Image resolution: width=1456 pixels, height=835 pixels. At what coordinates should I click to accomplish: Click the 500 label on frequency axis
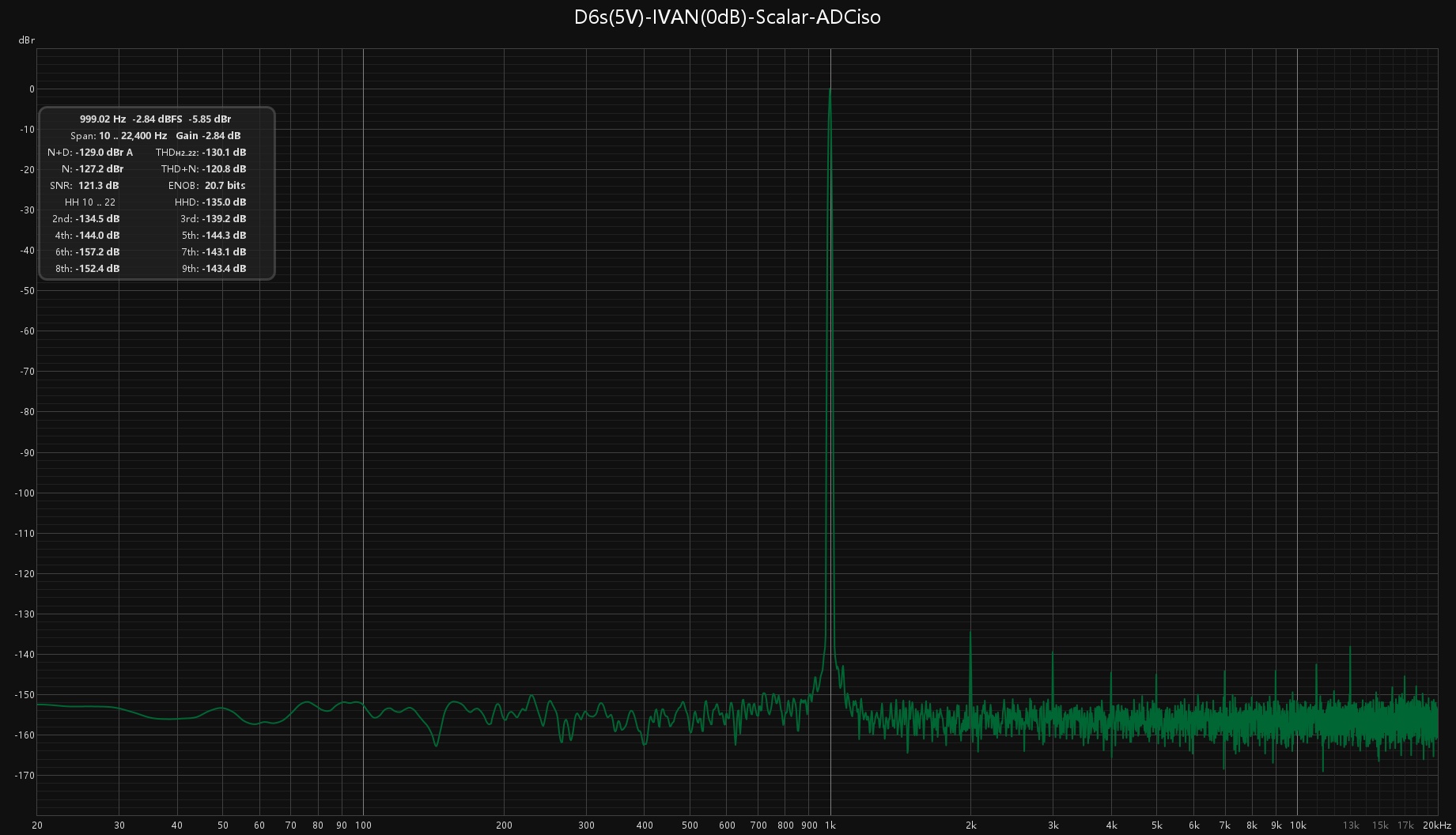pyautogui.click(x=690, y=826)
